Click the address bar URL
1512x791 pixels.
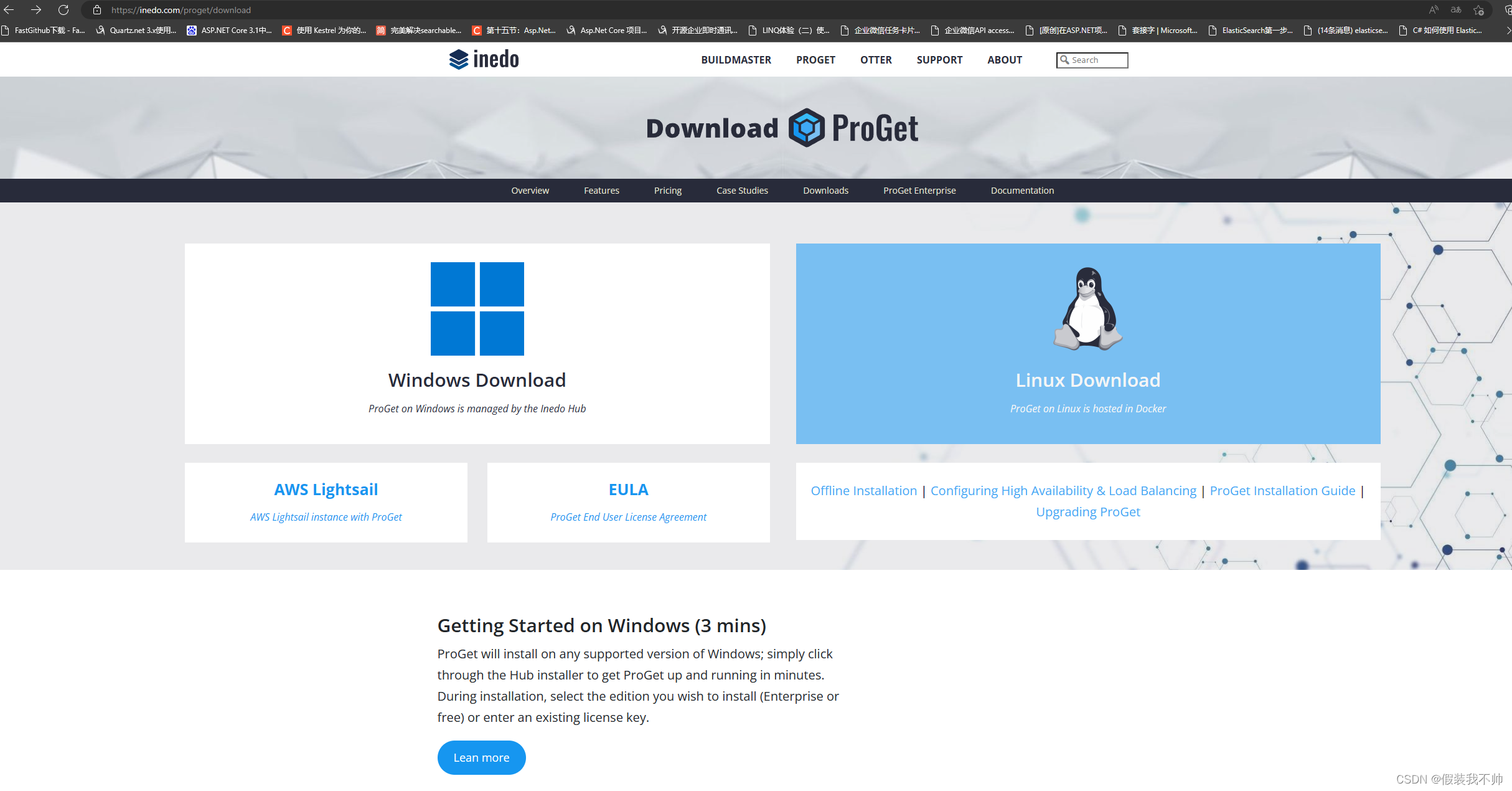(181, 10)
